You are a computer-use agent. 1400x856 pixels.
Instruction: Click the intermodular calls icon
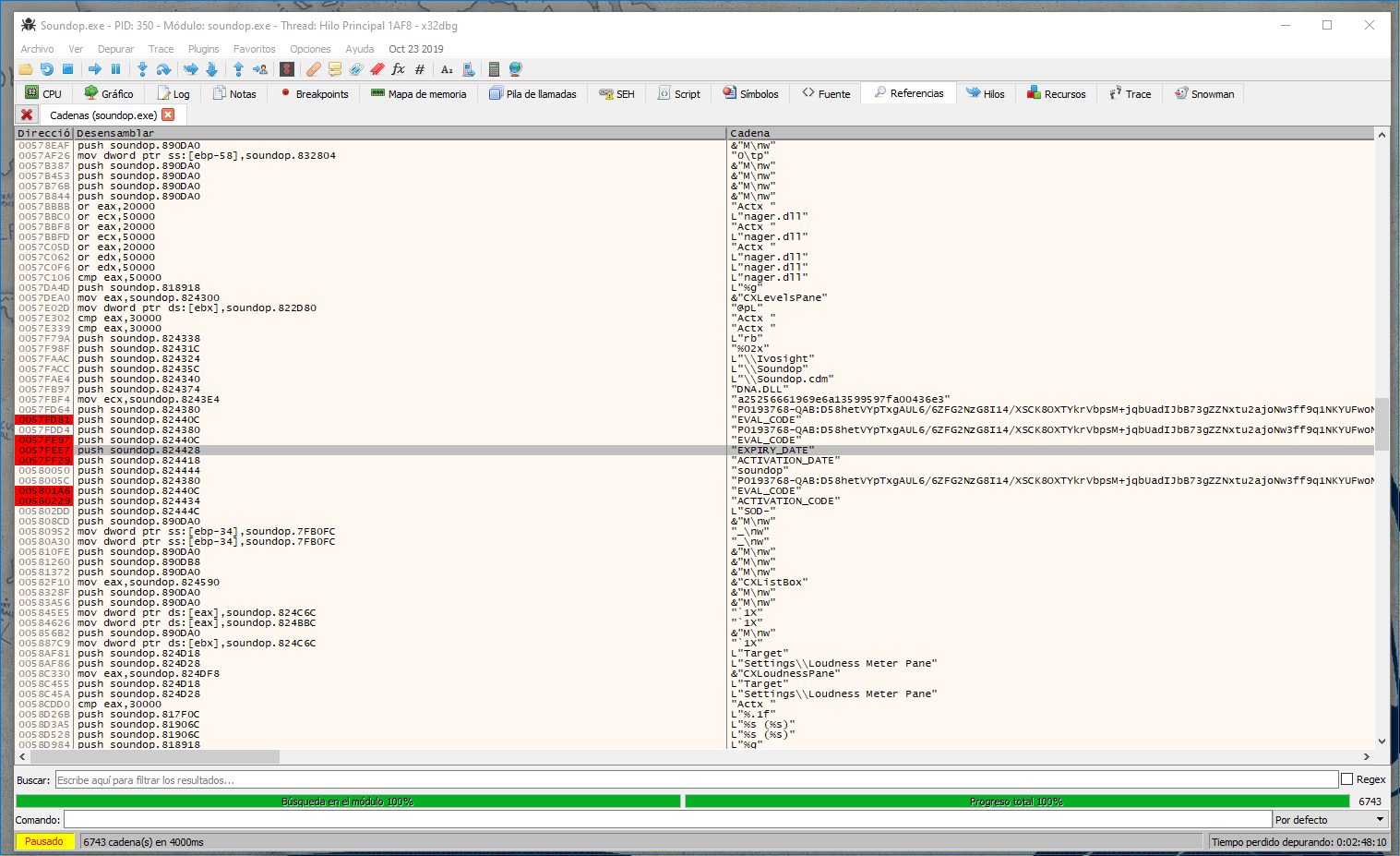[x=469, y=69]
